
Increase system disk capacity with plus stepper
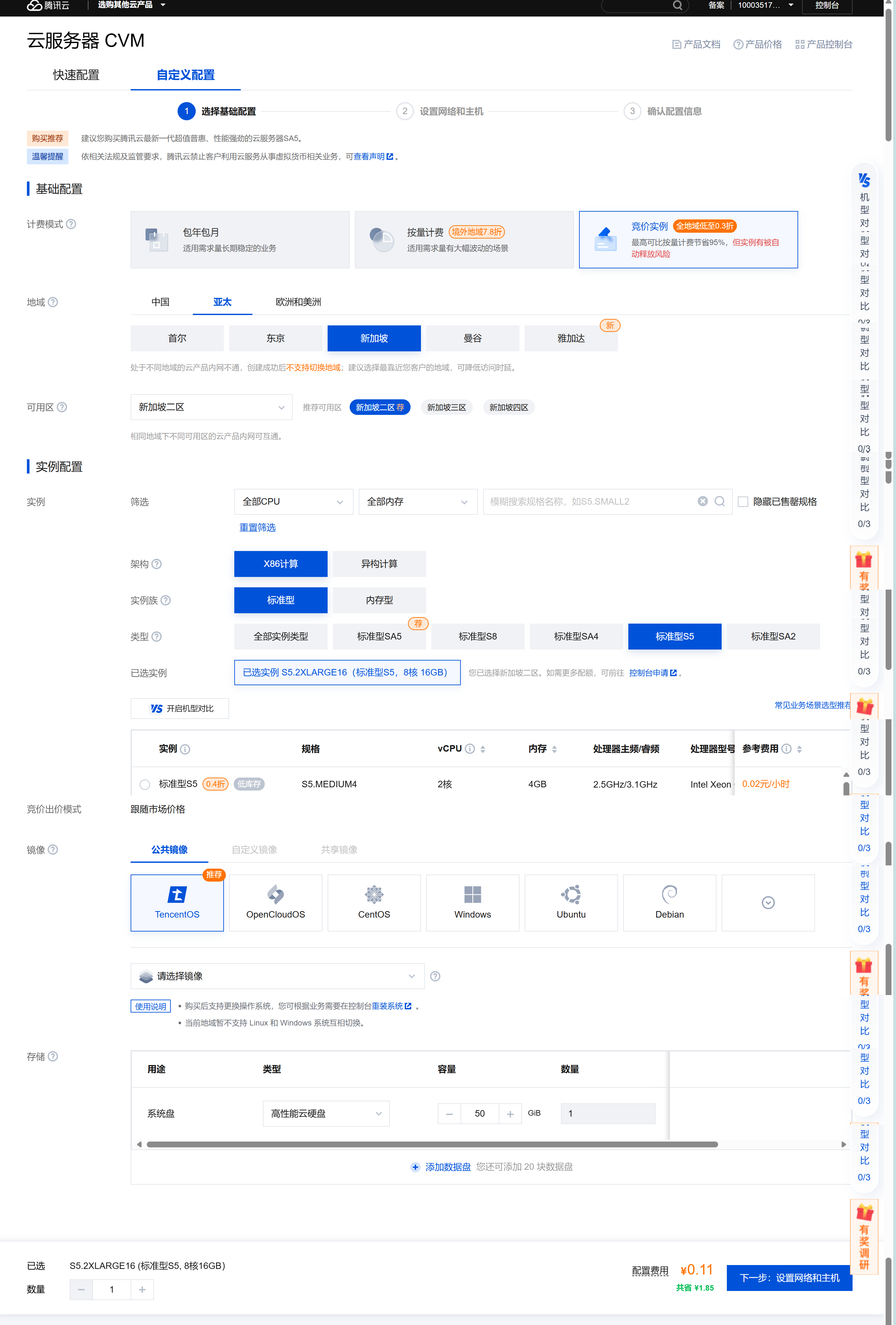(510, 1113)
